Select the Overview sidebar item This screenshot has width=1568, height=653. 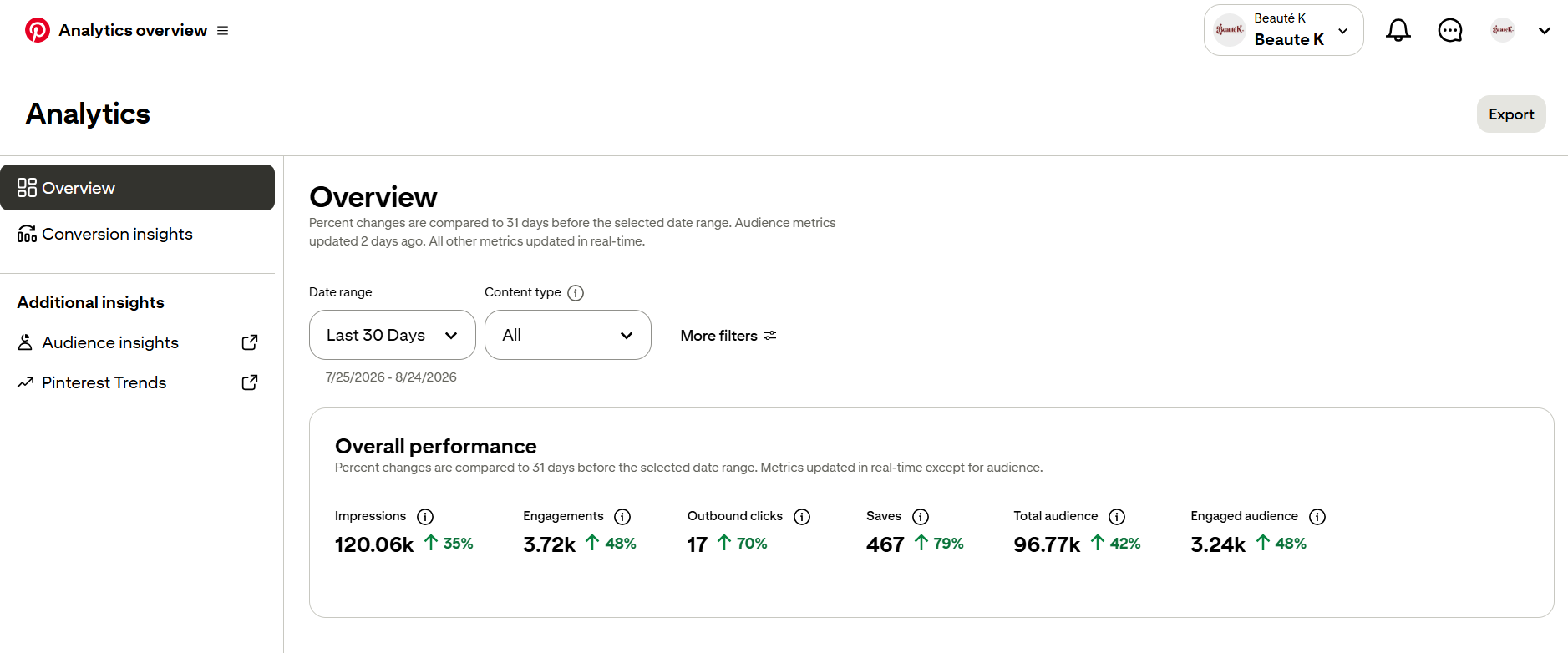[x=137, y=188]
